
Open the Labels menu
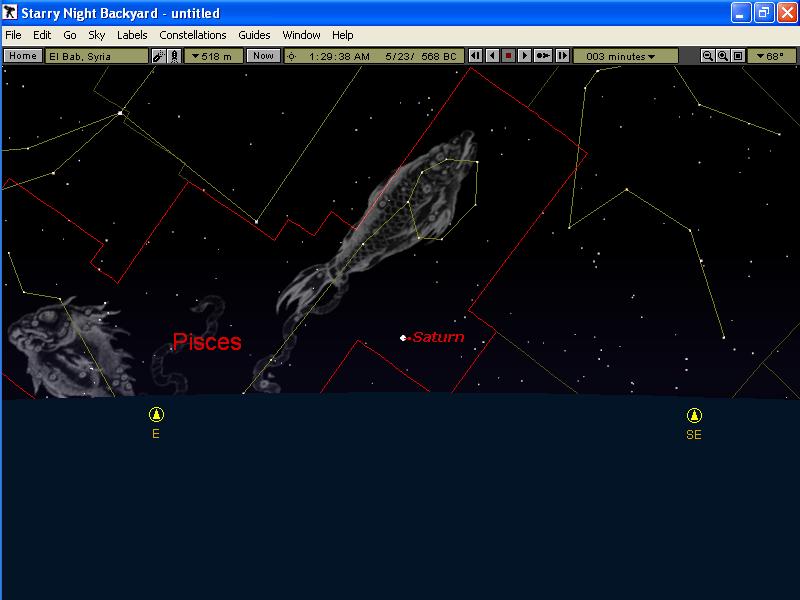point(132,35)
